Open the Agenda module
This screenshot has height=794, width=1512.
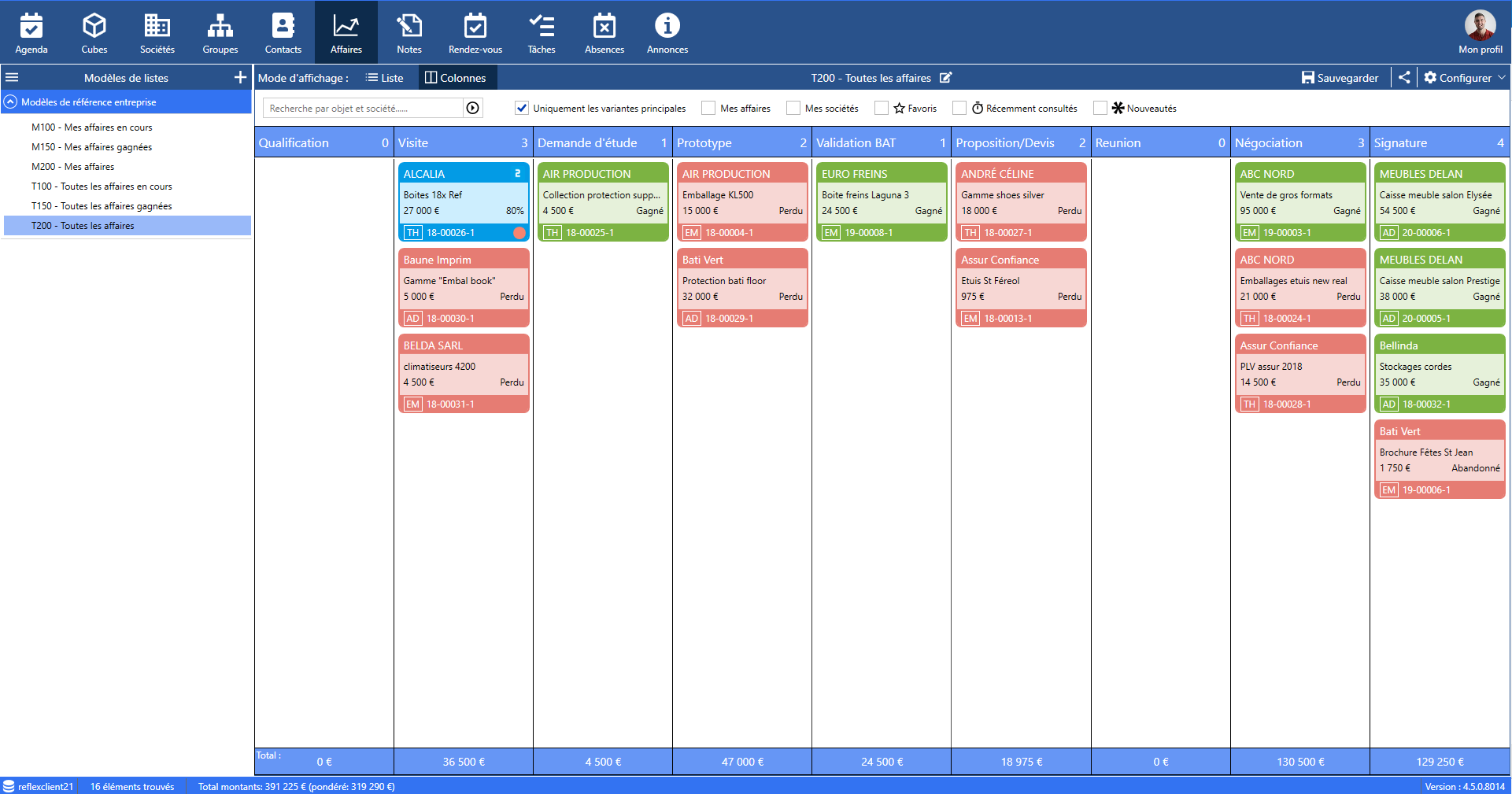[x=31, y=32]
